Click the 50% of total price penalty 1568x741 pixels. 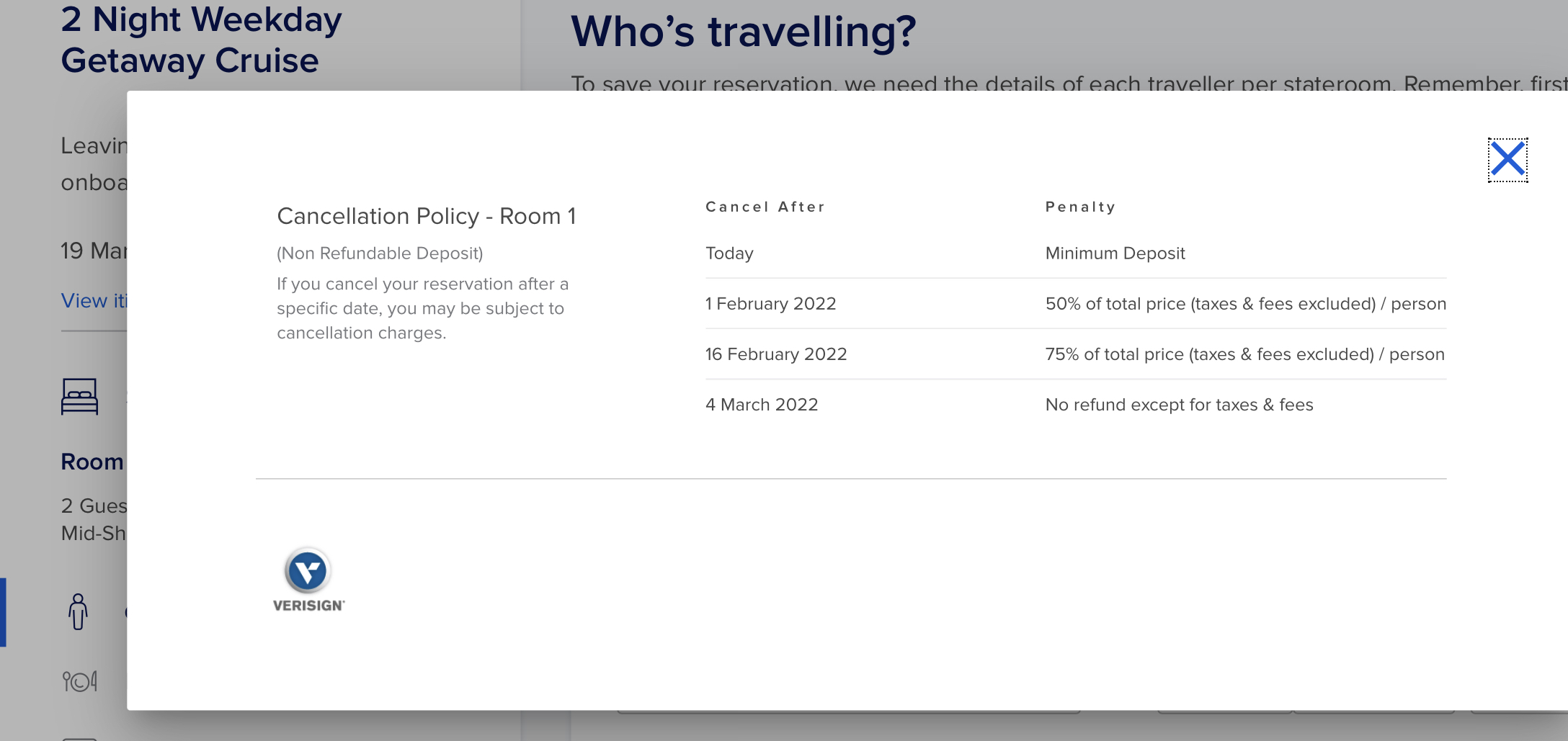tap(1246, 304)
